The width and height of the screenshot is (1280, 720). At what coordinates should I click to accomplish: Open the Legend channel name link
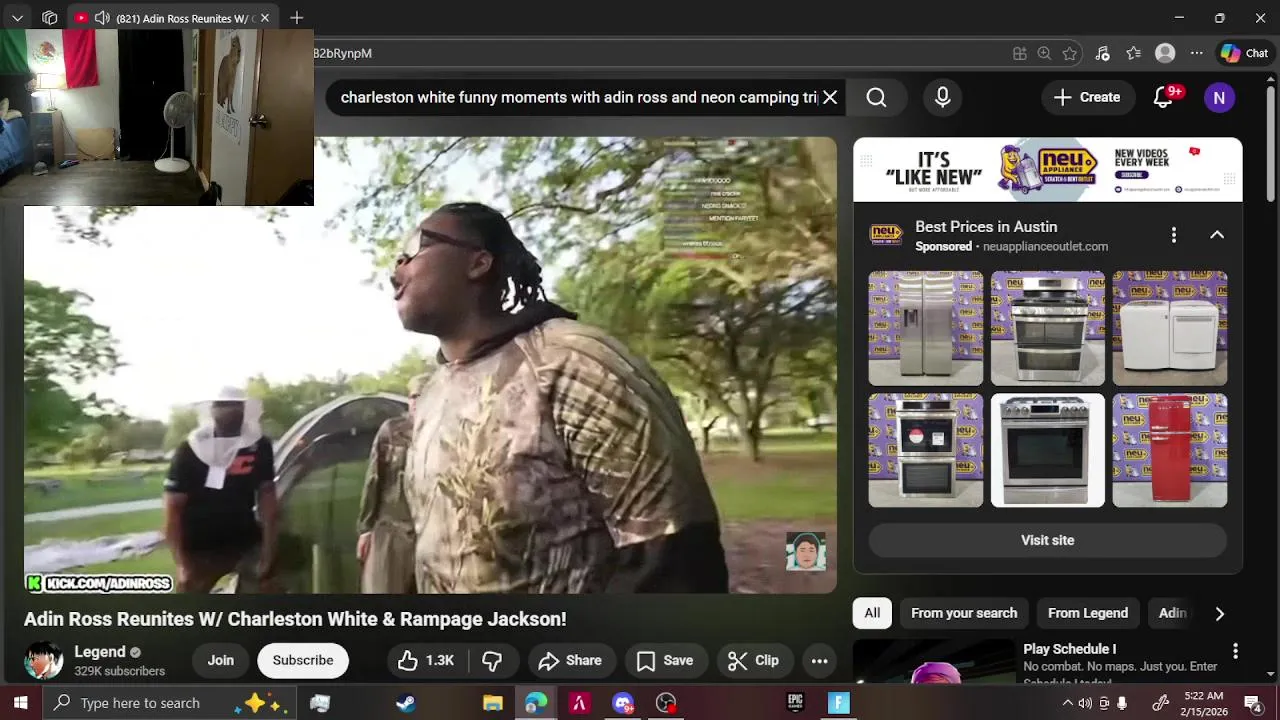[x=100, y=652]
